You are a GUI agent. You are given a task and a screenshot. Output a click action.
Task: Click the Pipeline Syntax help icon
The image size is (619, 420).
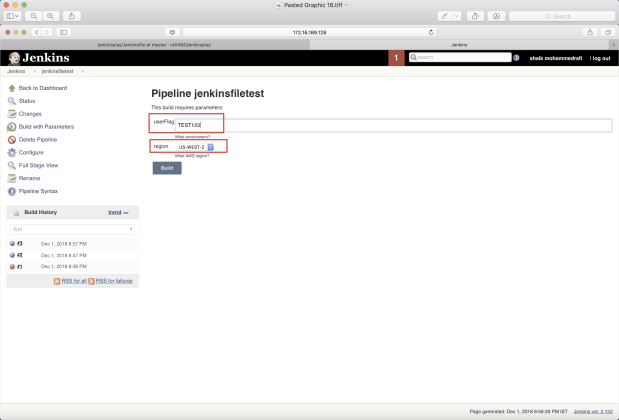pyautogui.click(x=12, y=191)
